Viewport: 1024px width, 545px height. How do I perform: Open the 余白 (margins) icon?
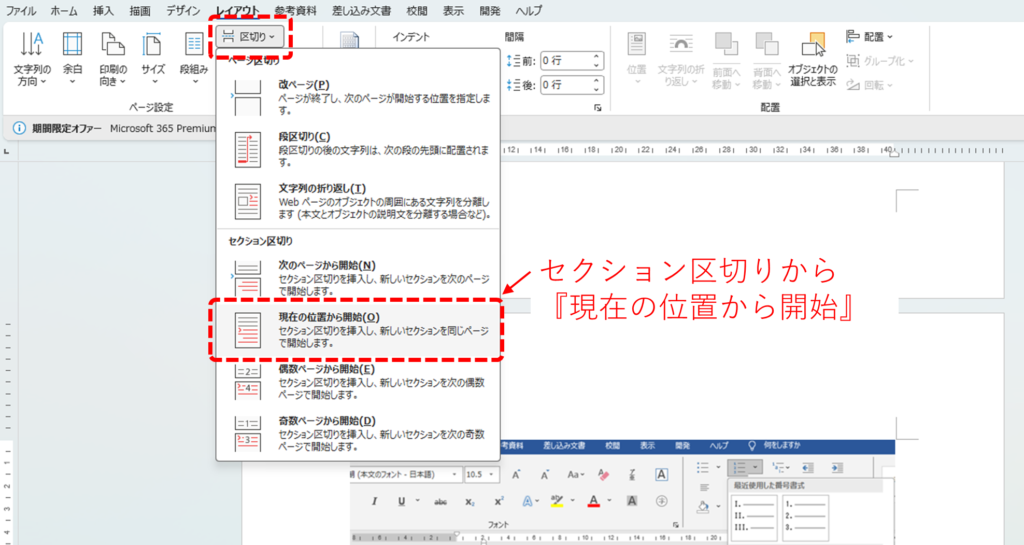point(72,45)
